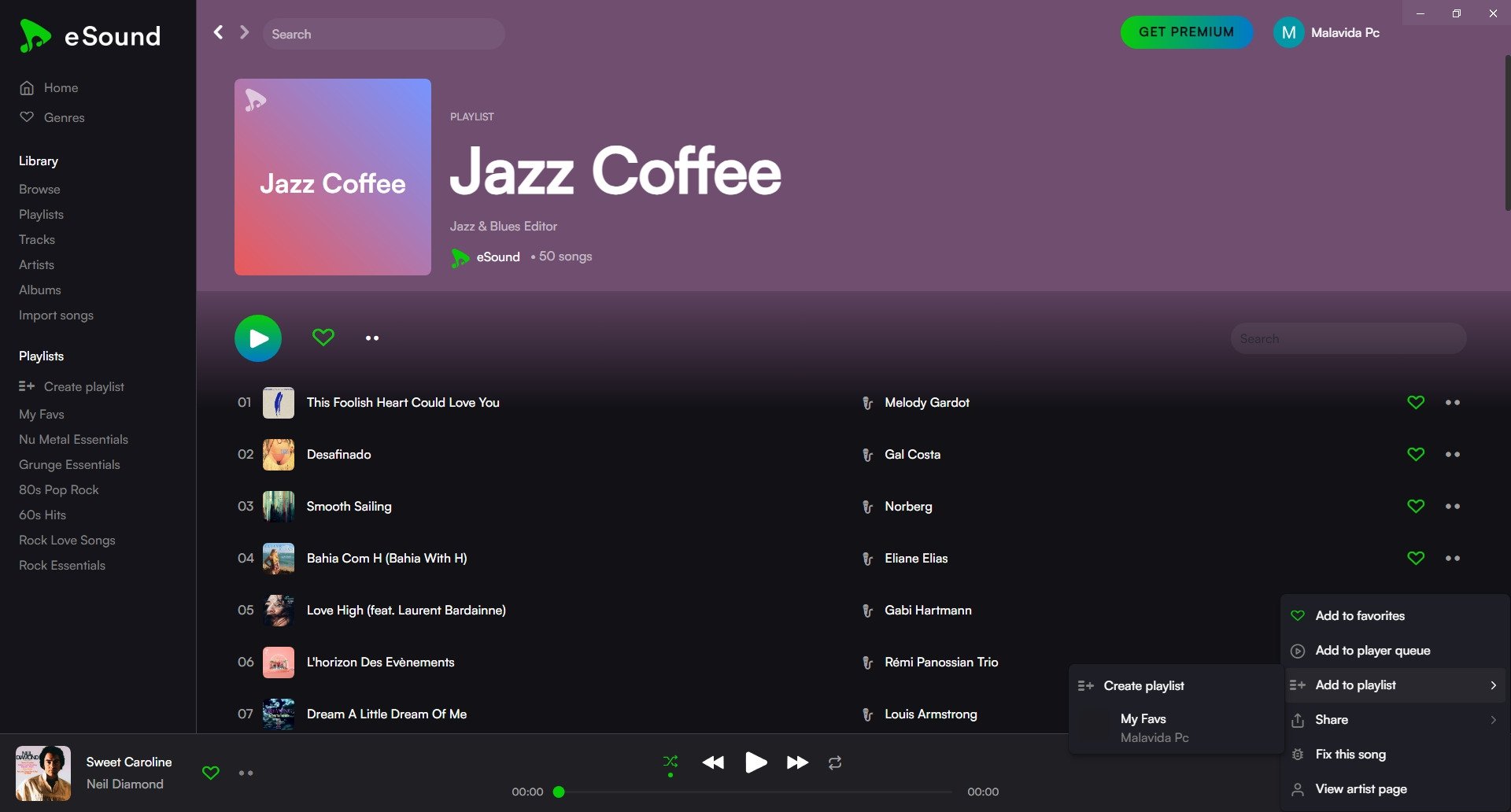The image size is (1511, 812).
Task: Click artist icon next to Rémi Panossian Trio
Action: click(867, 663)
